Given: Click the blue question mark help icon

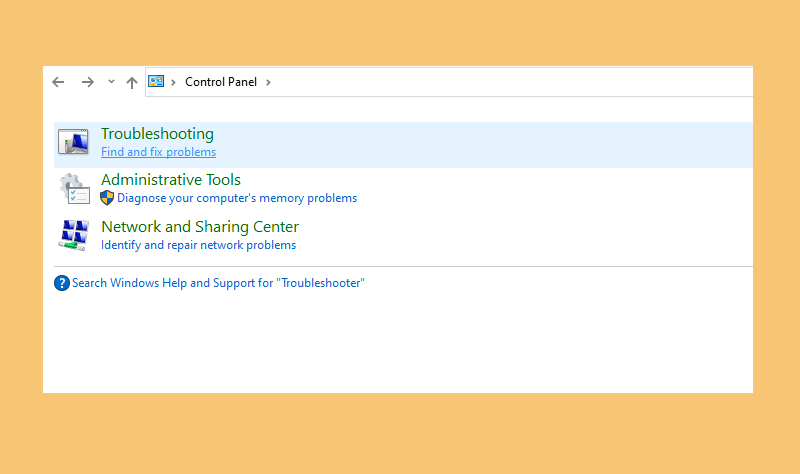Looking at the screenshot, I should tap(62, 283).
